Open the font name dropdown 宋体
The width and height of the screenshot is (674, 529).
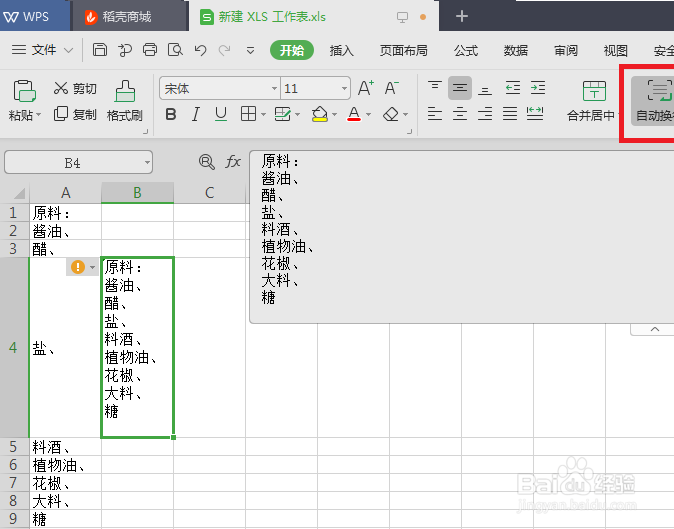coord(274,89)
